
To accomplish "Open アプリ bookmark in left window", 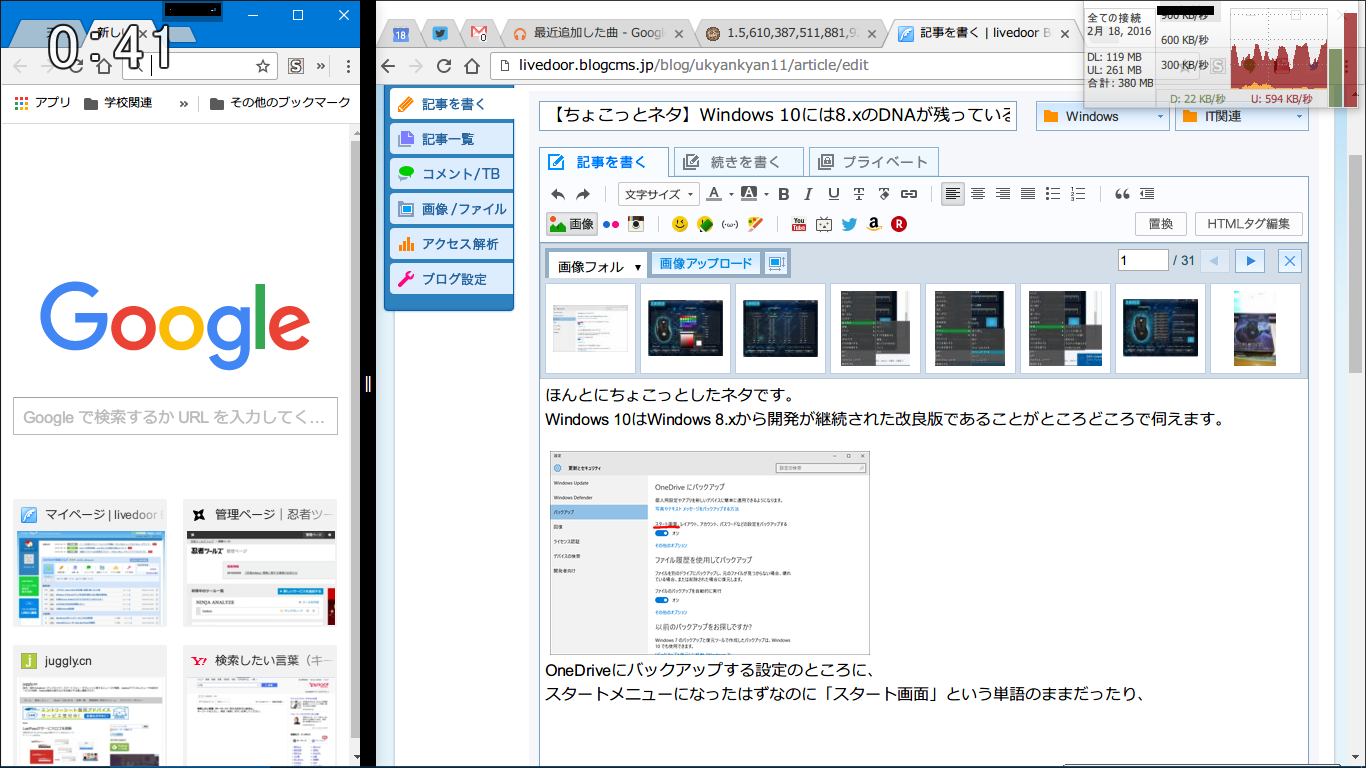I will click(41, 102).
